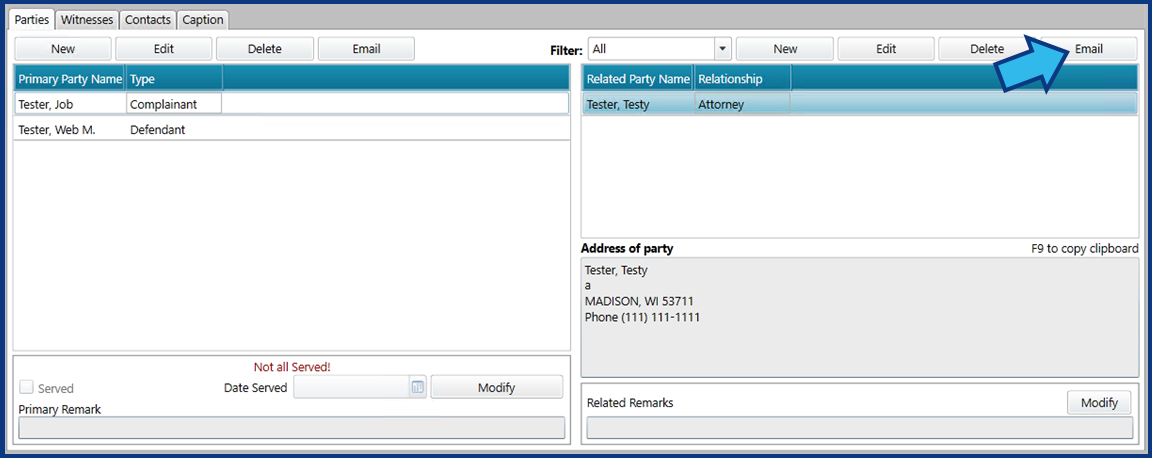1153x459 pixels.
Task: Toggle the Served checkbox
Action: [x=26, y=388]
